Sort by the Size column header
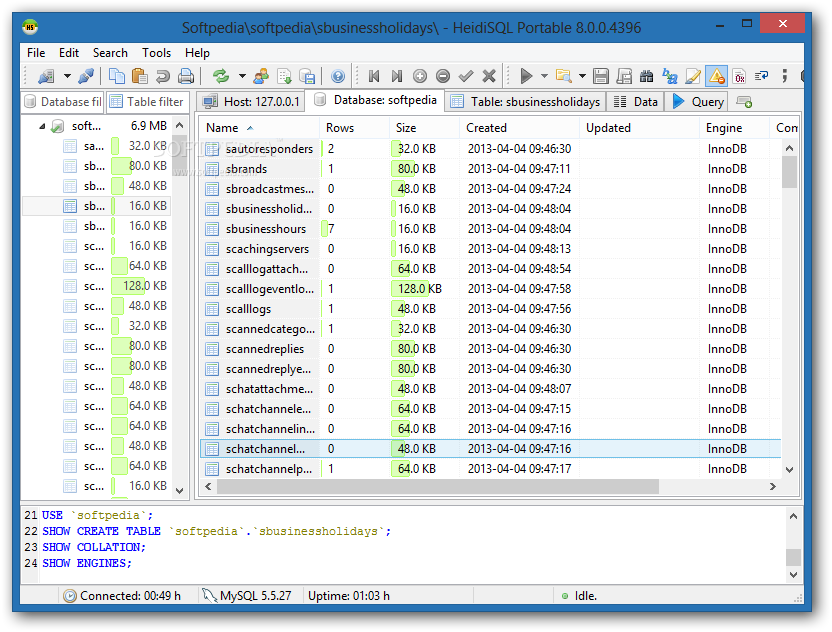This screenshot has width=832, height=632. (x=424, y=128)
